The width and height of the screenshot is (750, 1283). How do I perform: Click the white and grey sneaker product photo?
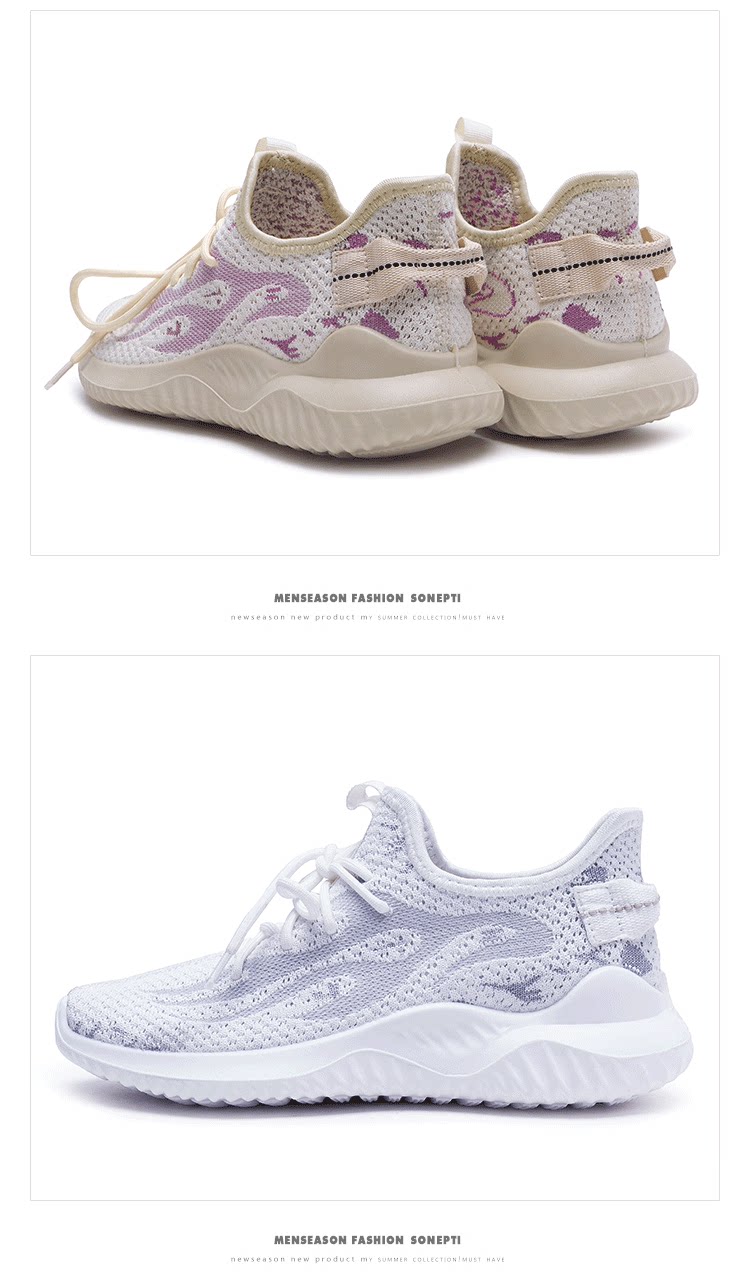[375, 927]
